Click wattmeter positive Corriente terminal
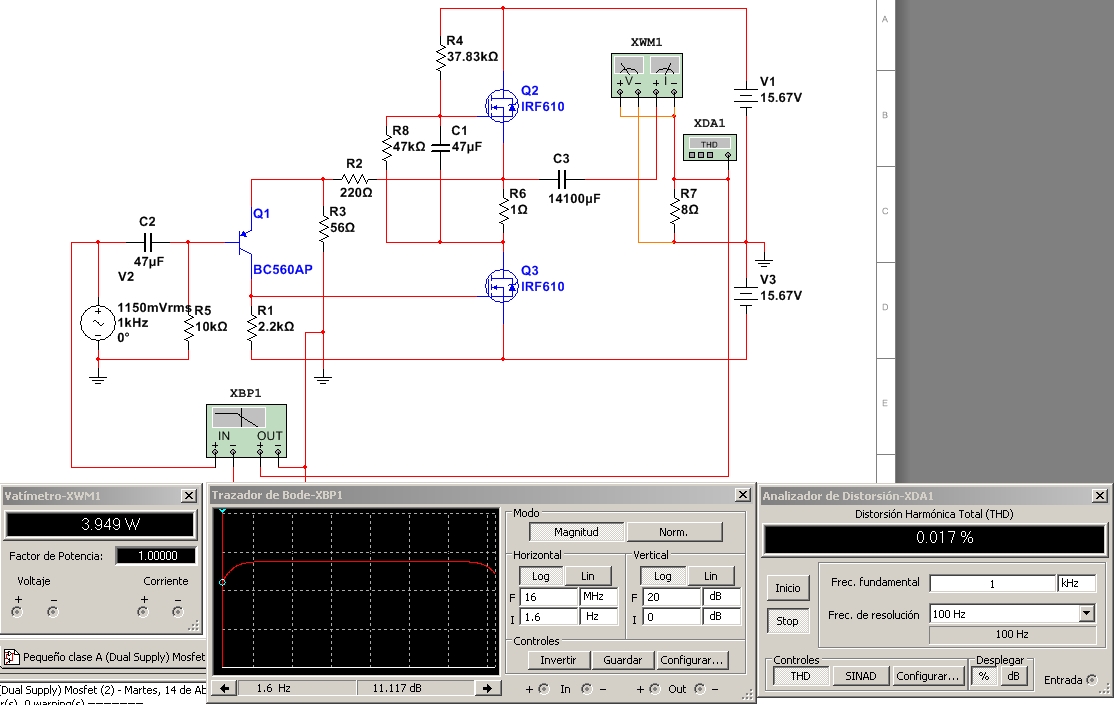This screenshot has height=705, width=1114. [x=143, y=612]
